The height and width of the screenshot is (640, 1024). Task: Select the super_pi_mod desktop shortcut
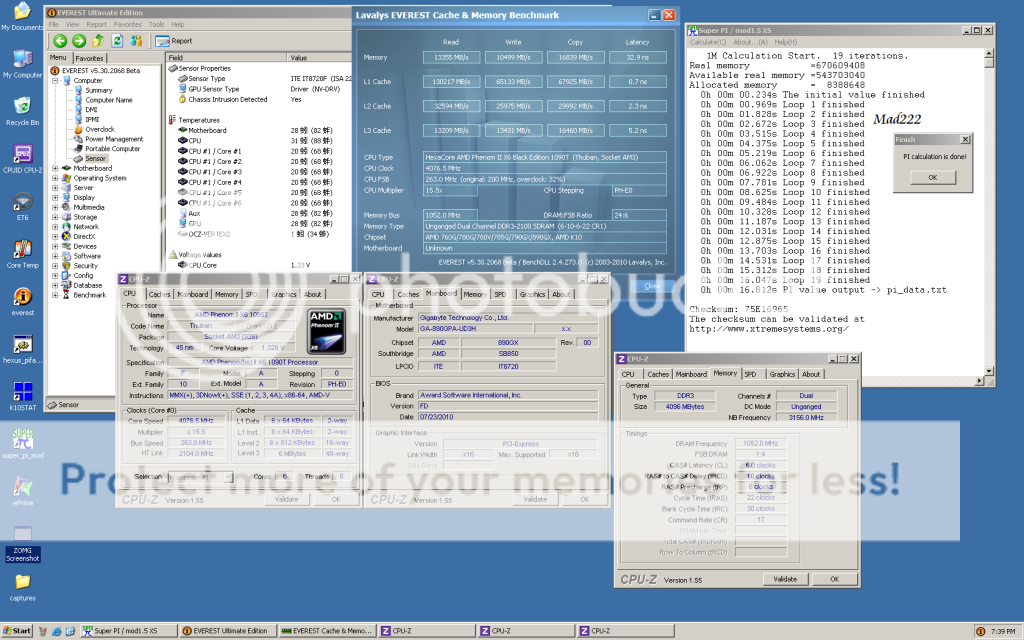[22, 444]
